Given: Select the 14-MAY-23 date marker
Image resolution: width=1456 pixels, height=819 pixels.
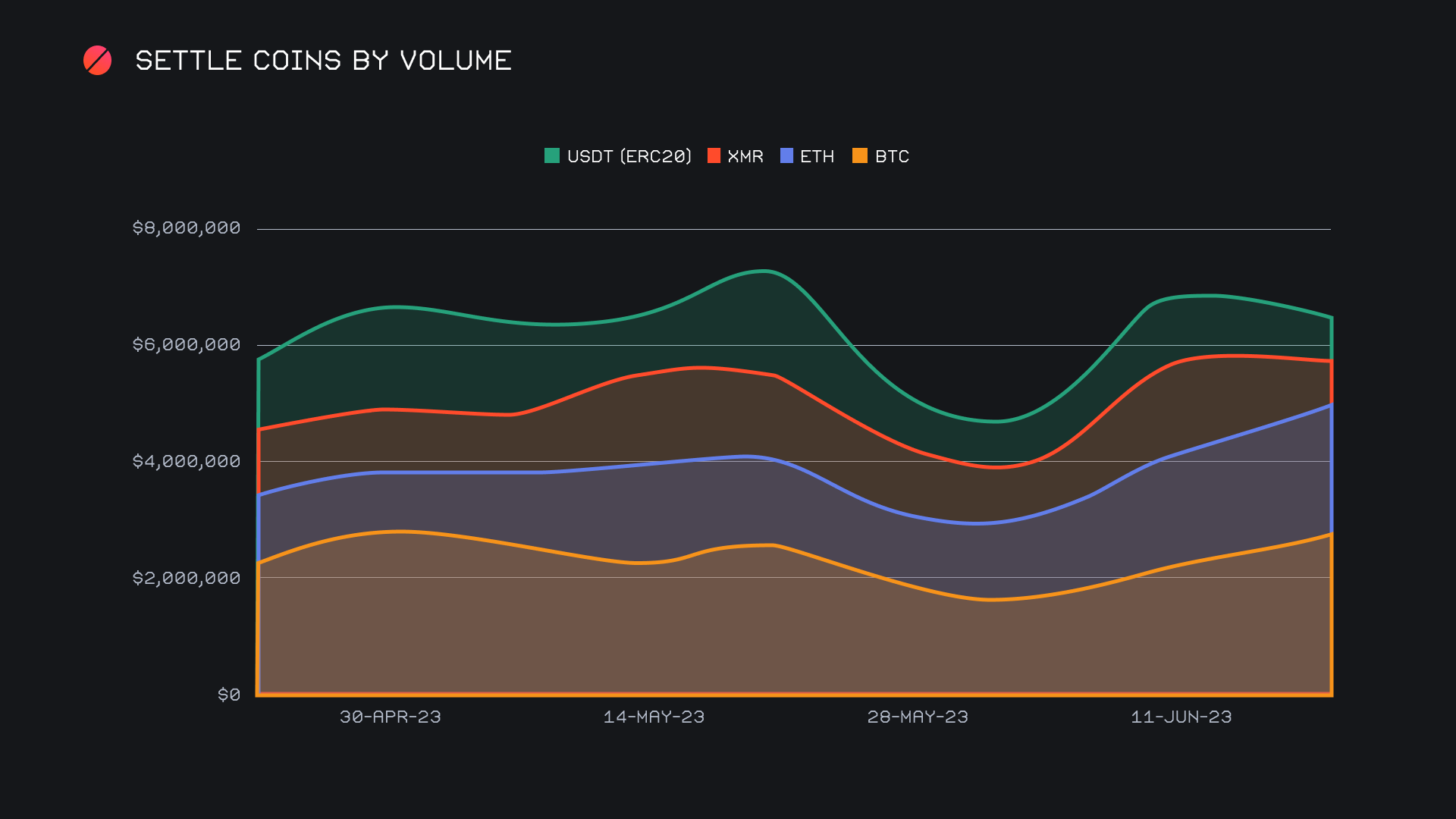Looking at the screenshot, I should click(654, 717).
